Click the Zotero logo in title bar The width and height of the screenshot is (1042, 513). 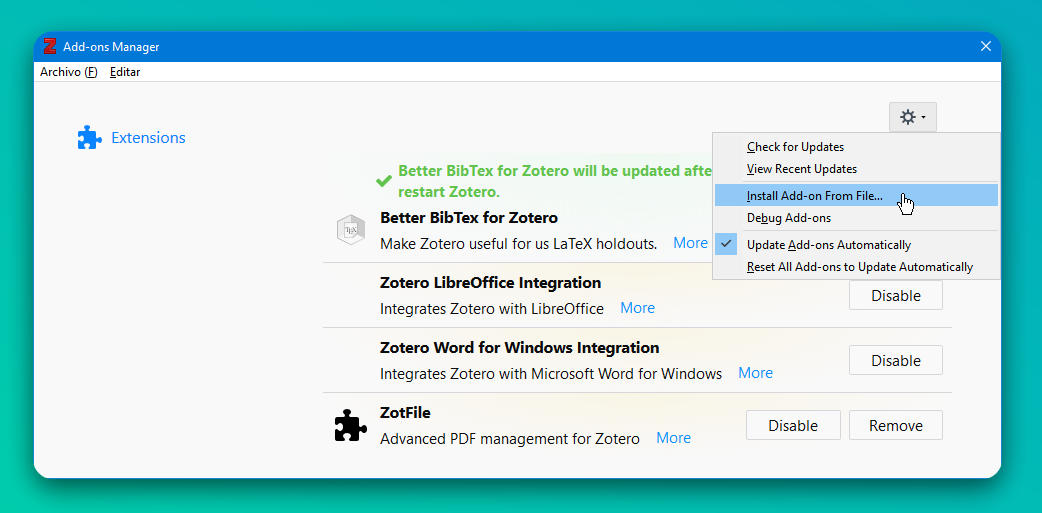[50, 47]
